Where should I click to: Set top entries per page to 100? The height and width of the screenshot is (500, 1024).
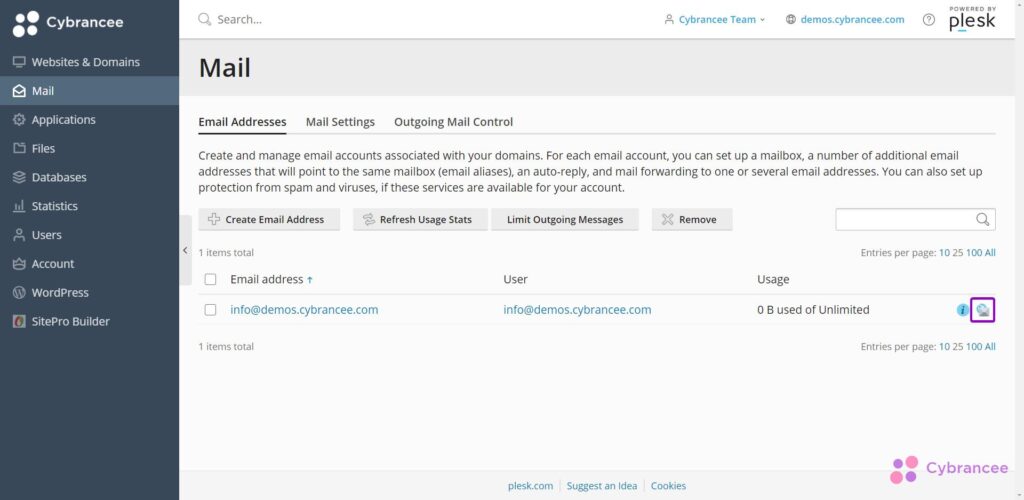coord(973,253)
